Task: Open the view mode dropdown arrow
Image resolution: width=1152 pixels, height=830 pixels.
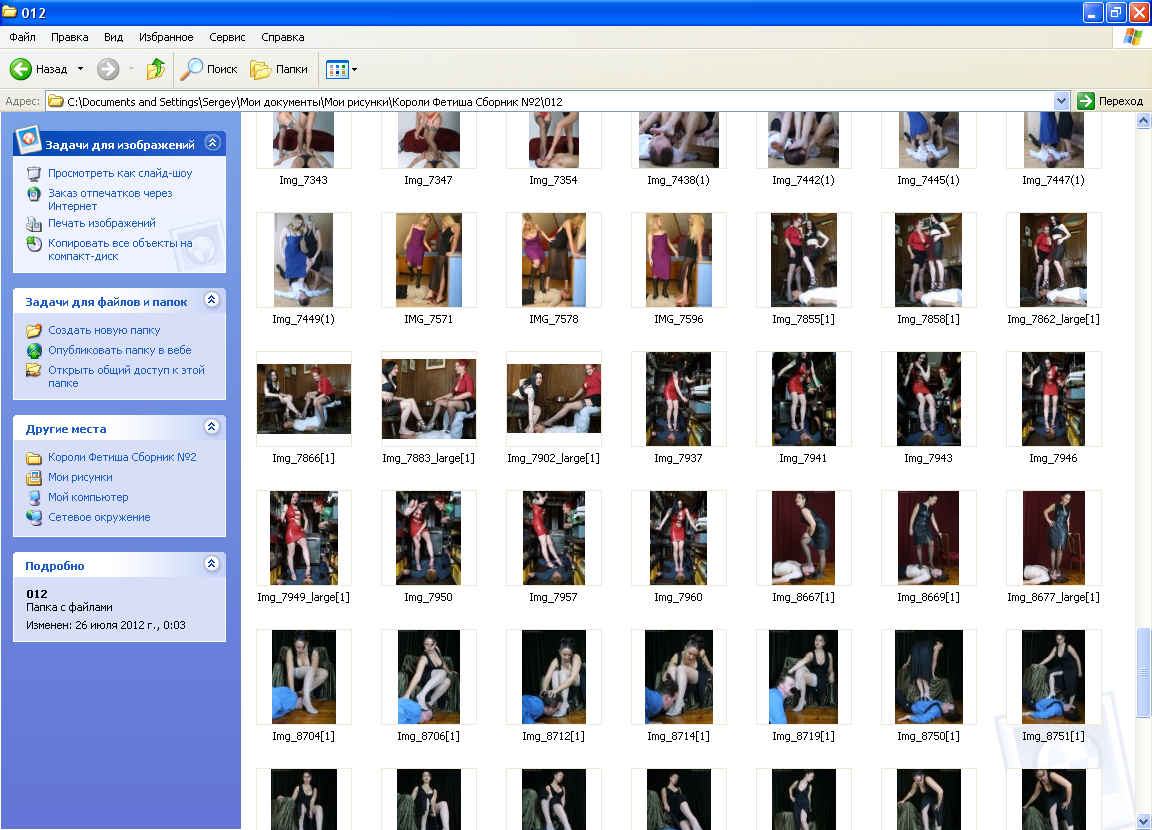Action: point(354,70)
